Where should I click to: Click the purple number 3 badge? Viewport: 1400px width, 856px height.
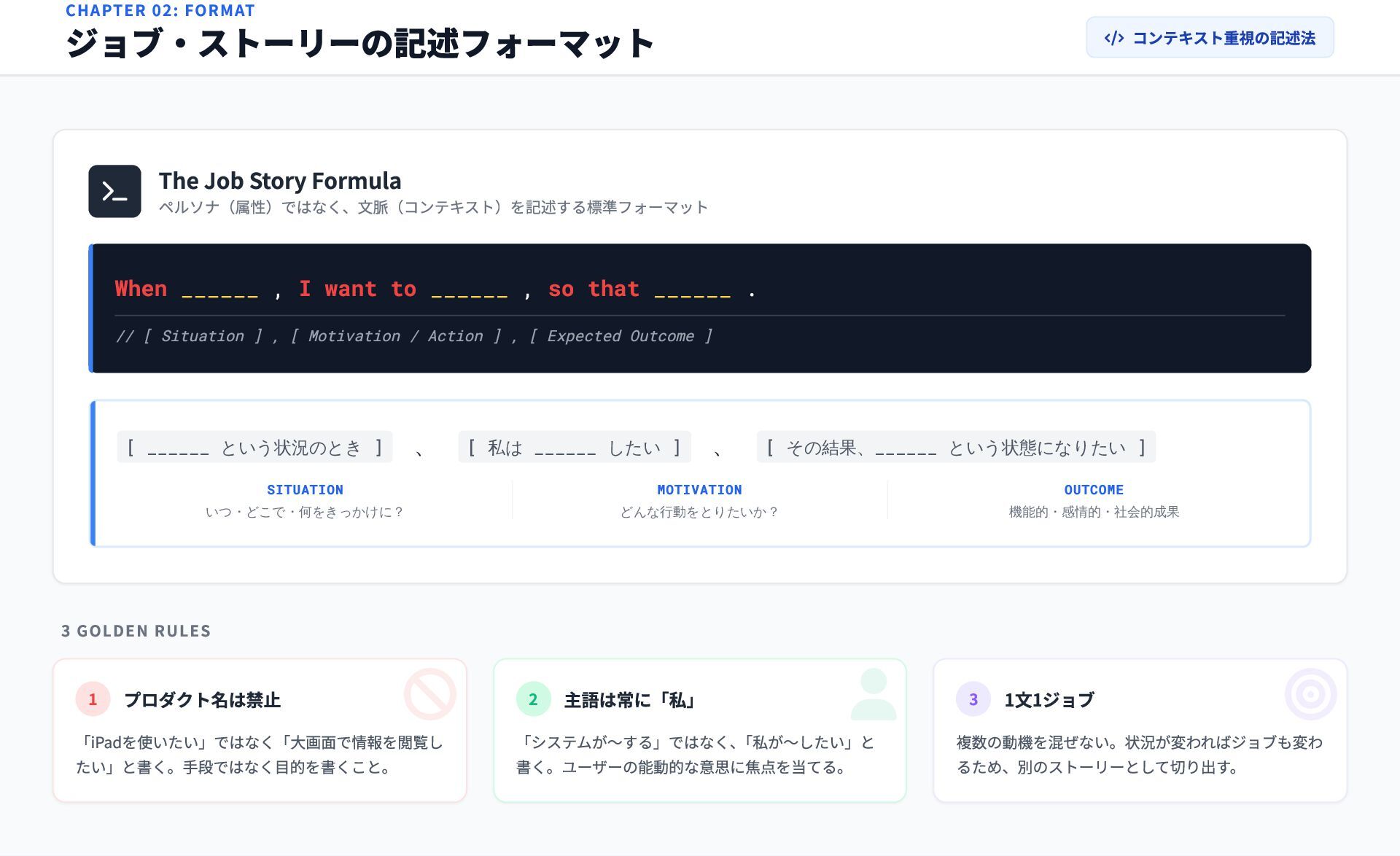tap(973, 699)
